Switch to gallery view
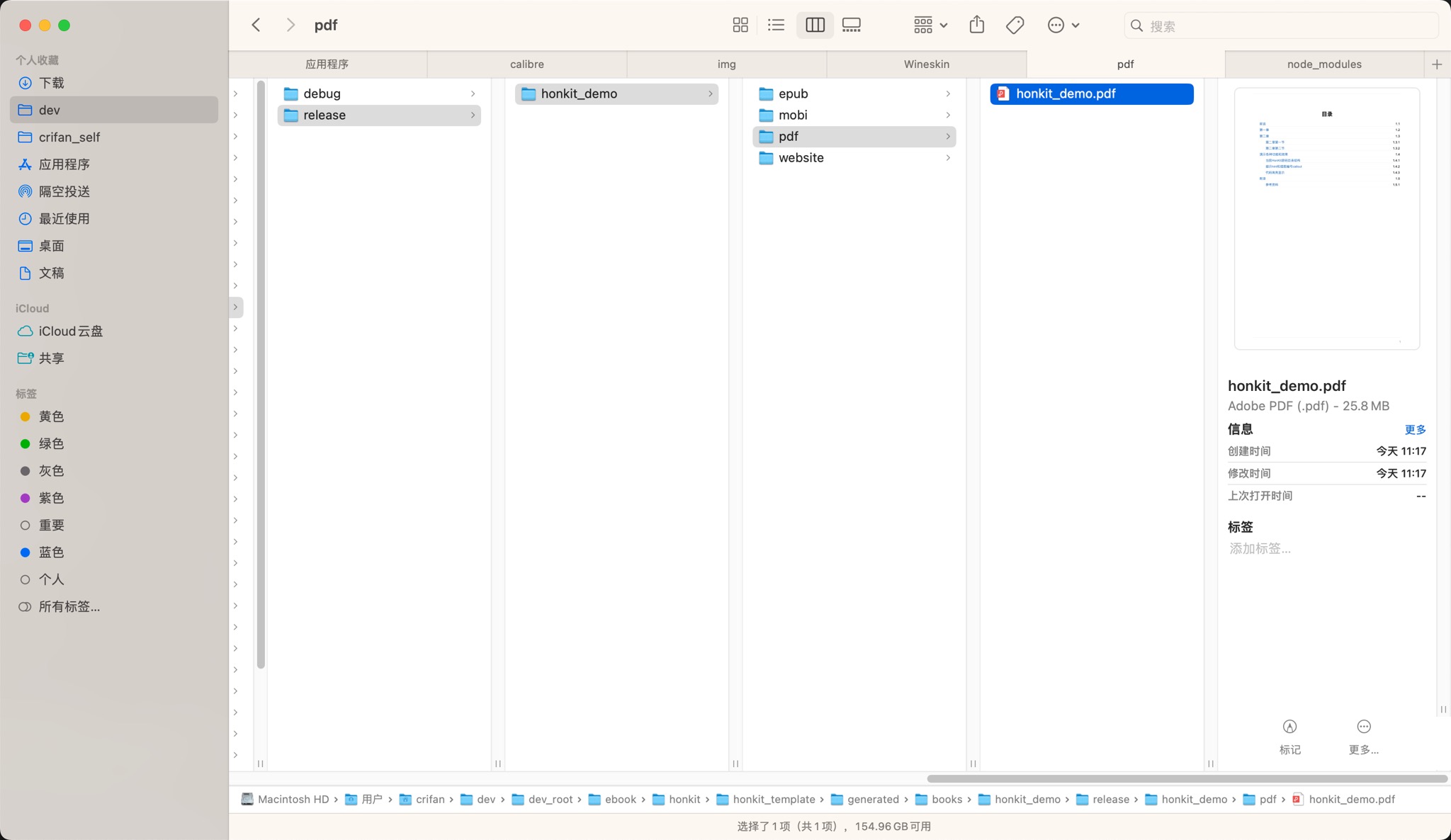 (851, 25)
